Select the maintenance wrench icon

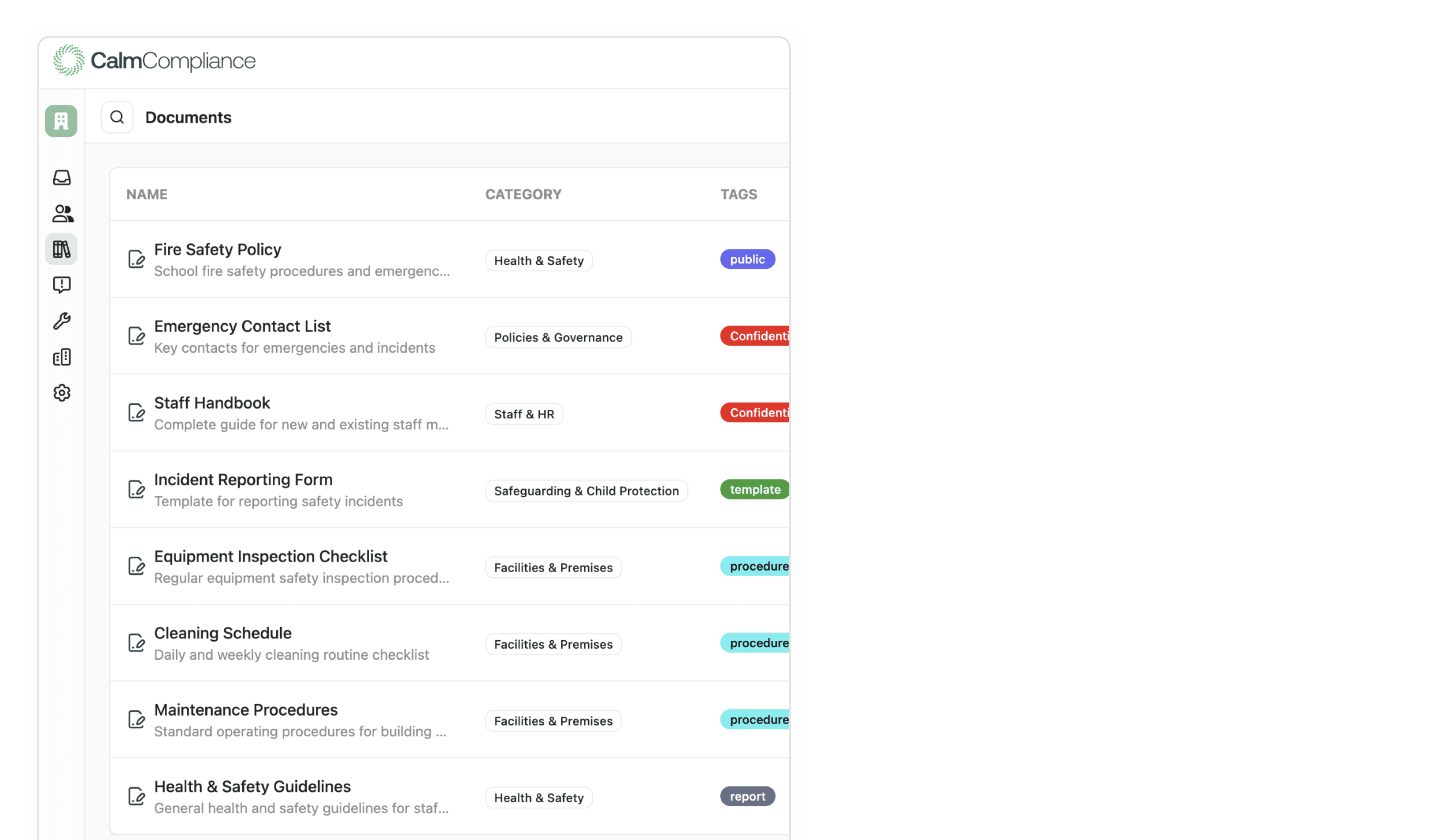point(61,321)
